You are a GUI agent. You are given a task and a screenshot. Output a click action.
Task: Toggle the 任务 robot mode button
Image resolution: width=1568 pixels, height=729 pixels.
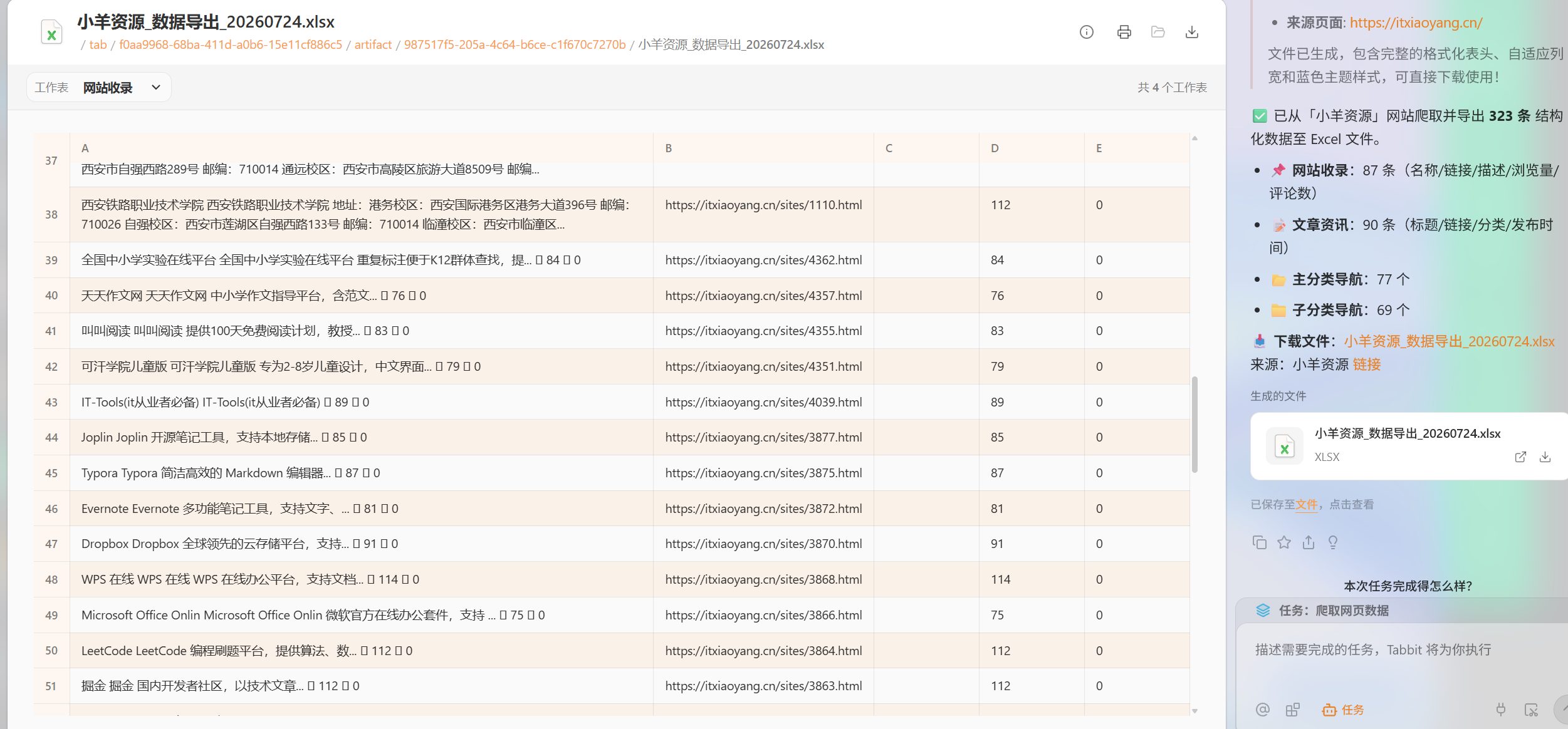click(1342, 710)
